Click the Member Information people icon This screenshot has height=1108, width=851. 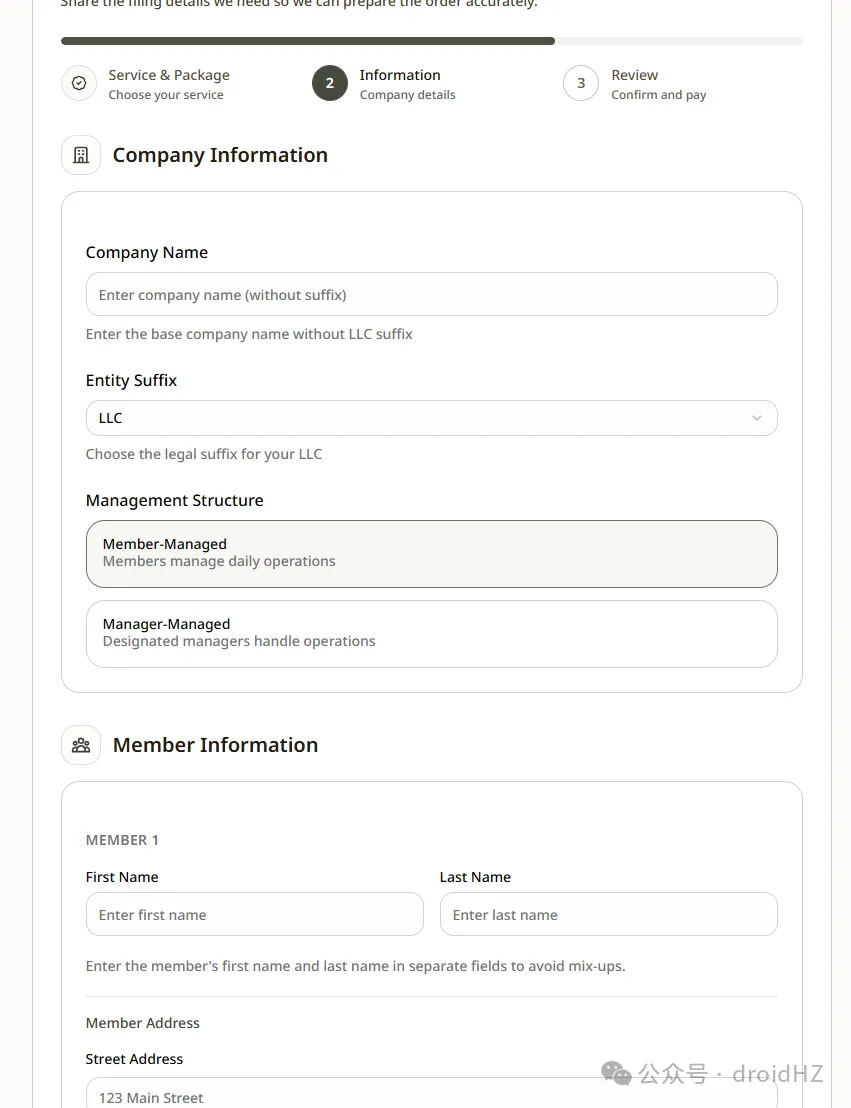pyautogui.click(x=81, y=745)
